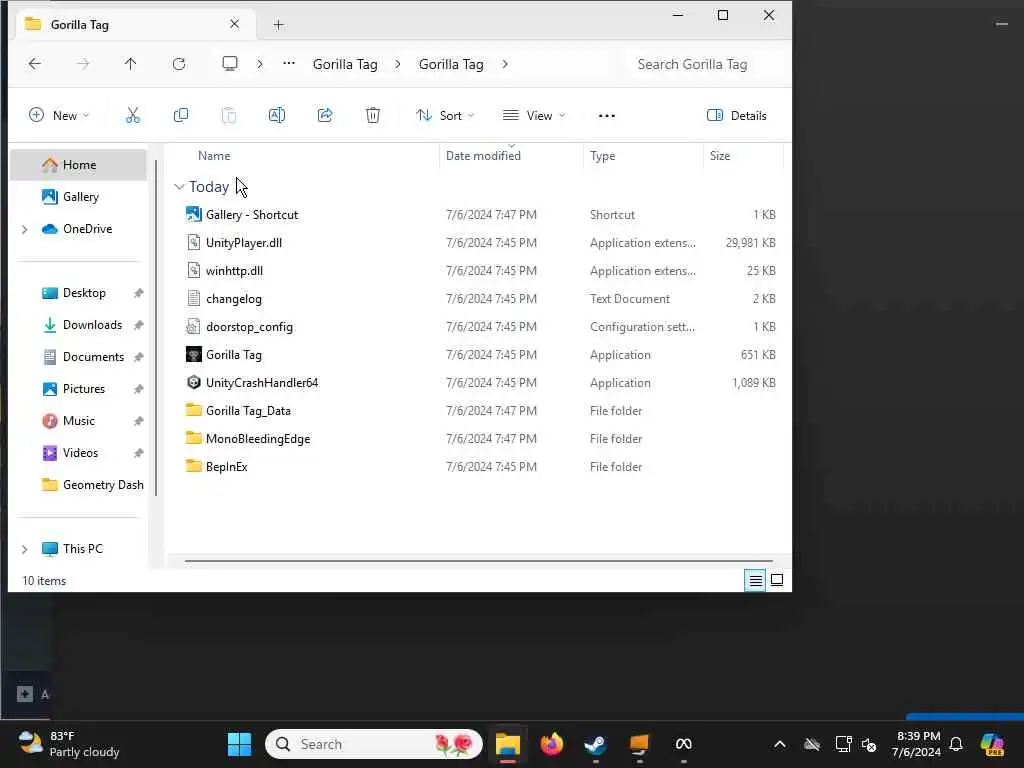Screen dimensions: 1024x768
Task: Sort by the Type column header
Action: (602, 156)
